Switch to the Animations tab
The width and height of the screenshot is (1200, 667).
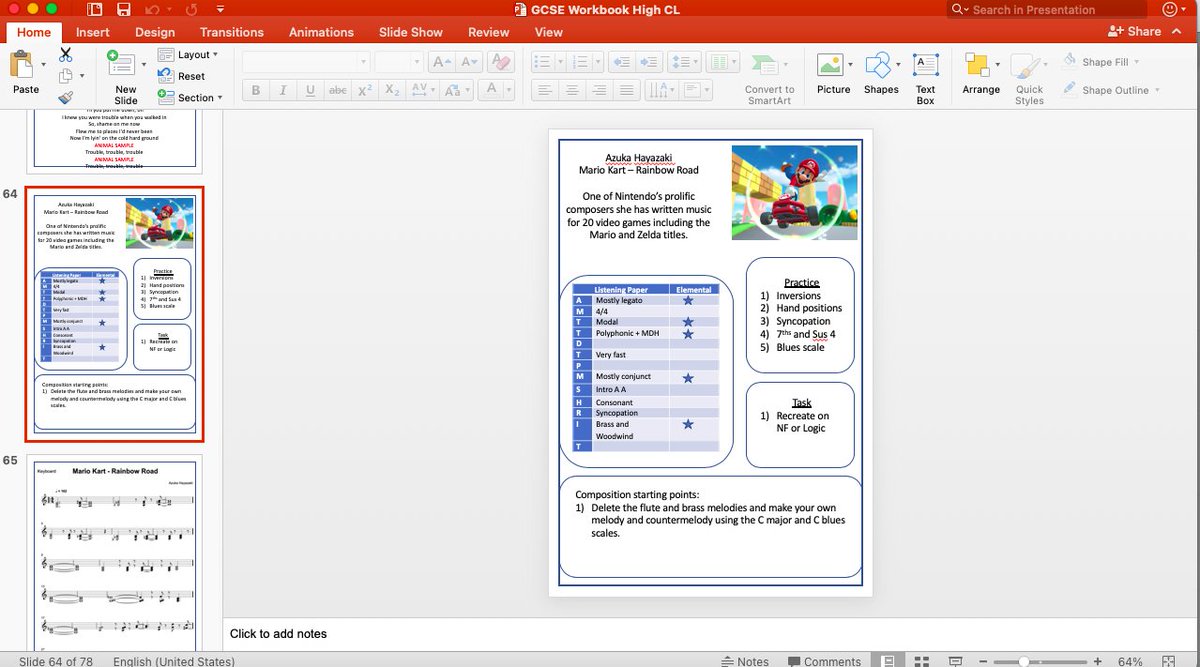tap(321, 32)
